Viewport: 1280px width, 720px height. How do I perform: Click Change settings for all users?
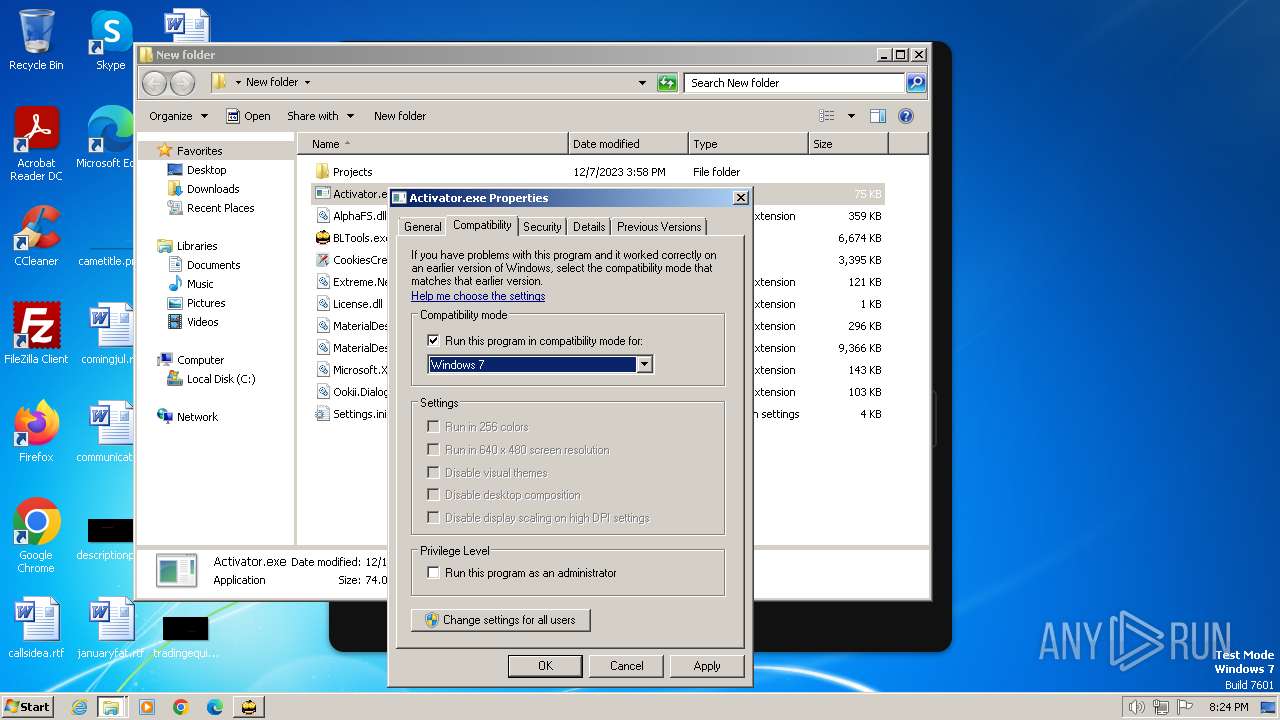(x=501, y=620)
